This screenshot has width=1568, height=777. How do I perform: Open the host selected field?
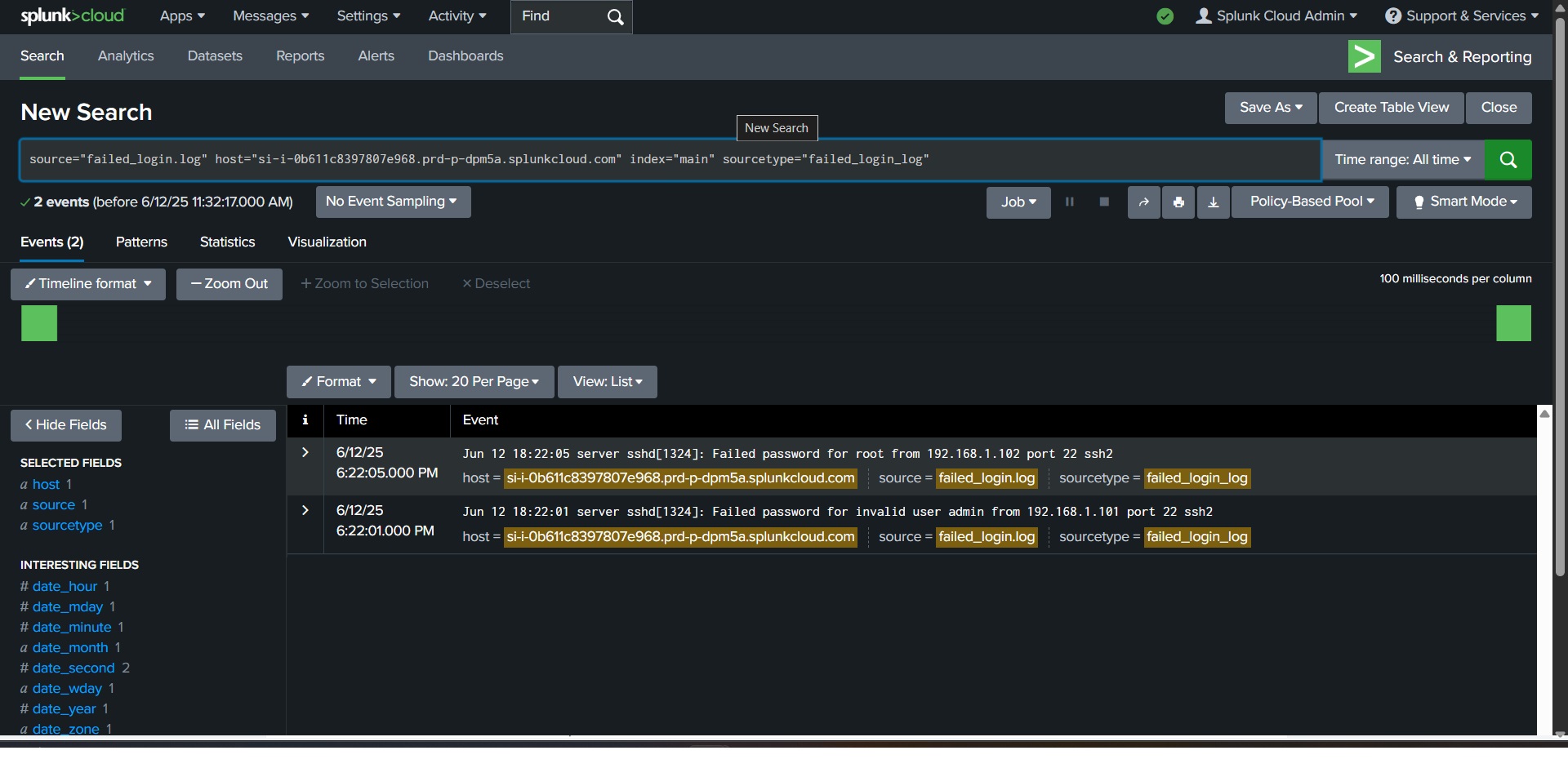click(x=46, y=485)
